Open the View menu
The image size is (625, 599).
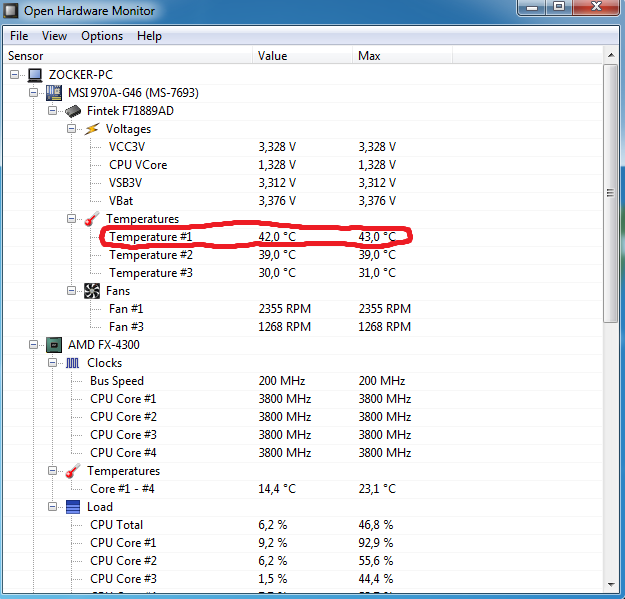[54, 36]
